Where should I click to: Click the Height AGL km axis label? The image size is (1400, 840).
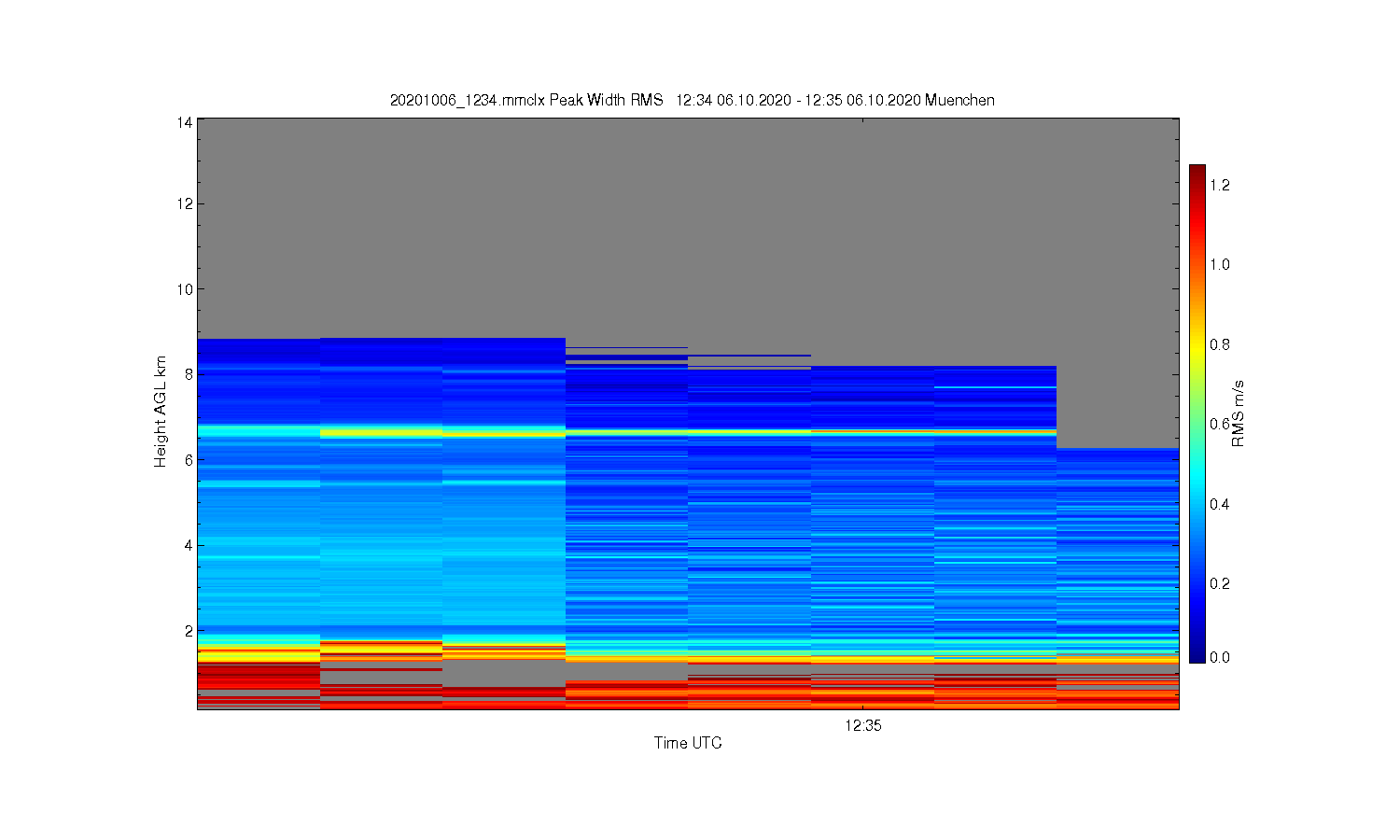[161, 412]
